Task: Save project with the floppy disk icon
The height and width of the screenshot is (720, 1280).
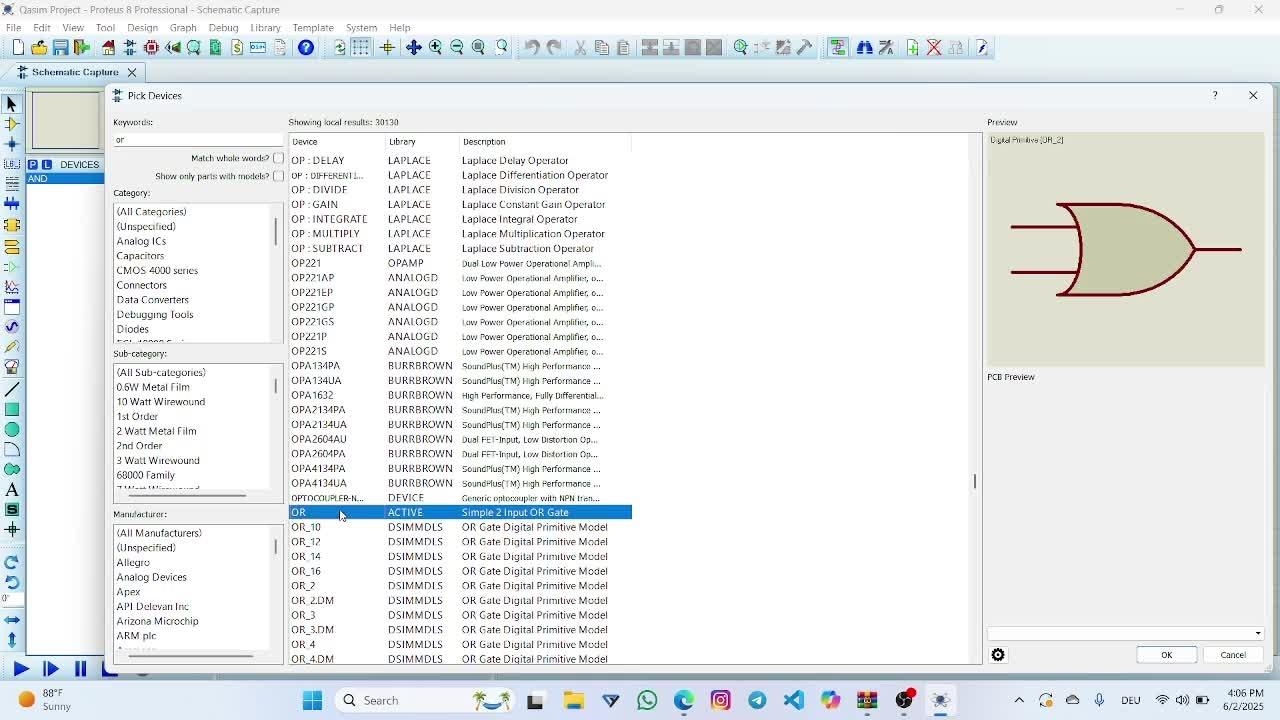Action: tap(61, 47)
